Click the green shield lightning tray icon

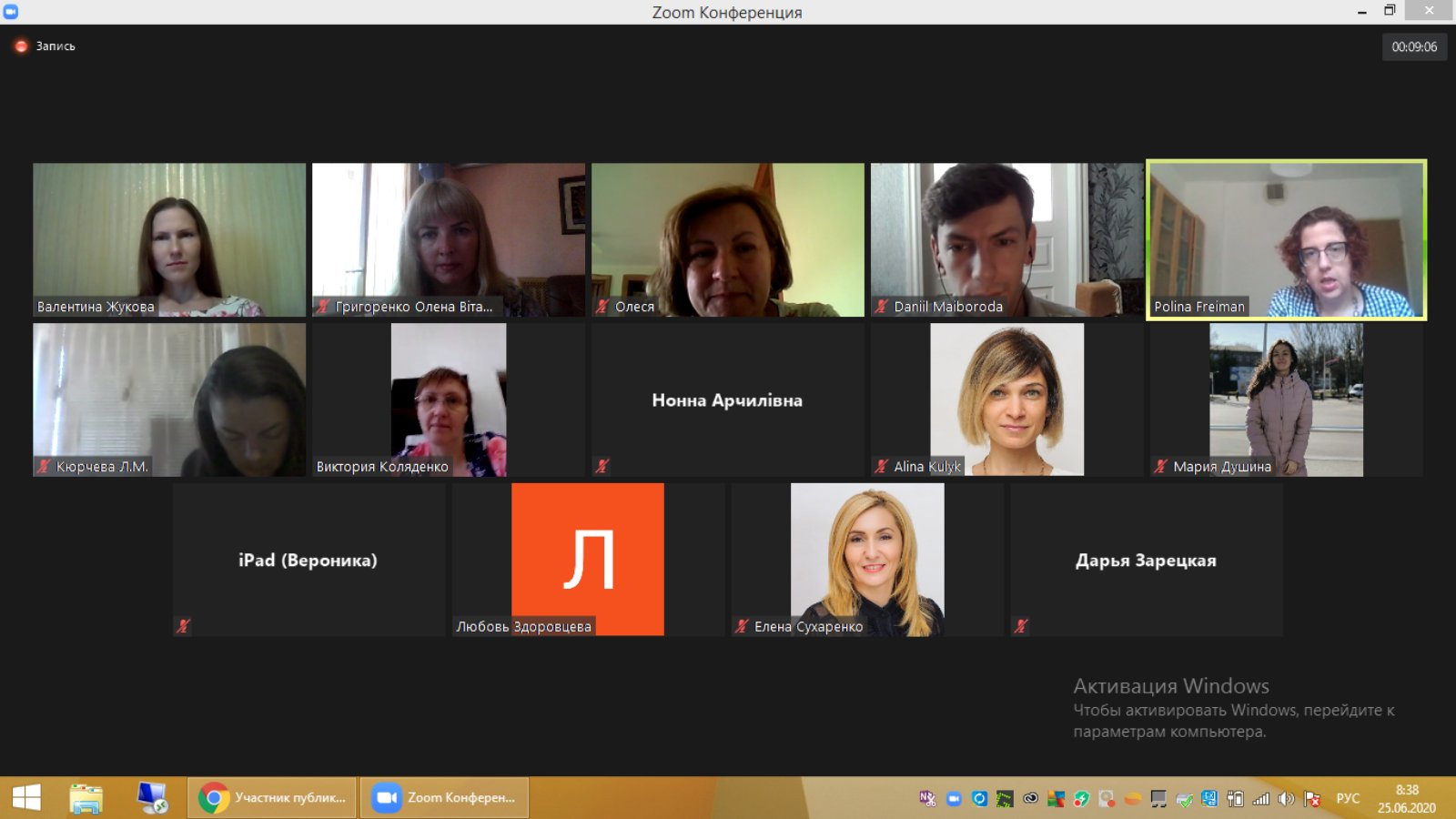point(1082,798)
